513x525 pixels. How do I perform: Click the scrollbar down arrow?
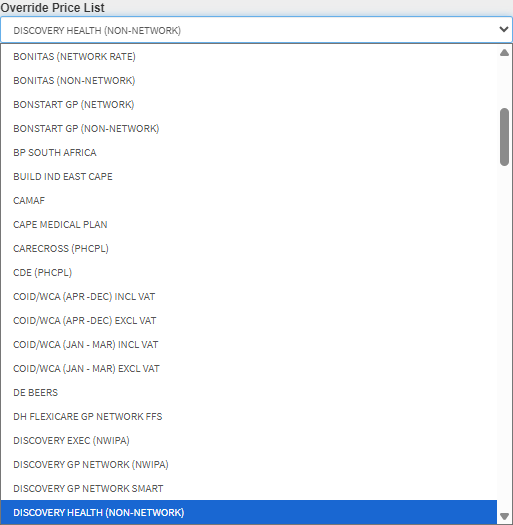[504, 516]
